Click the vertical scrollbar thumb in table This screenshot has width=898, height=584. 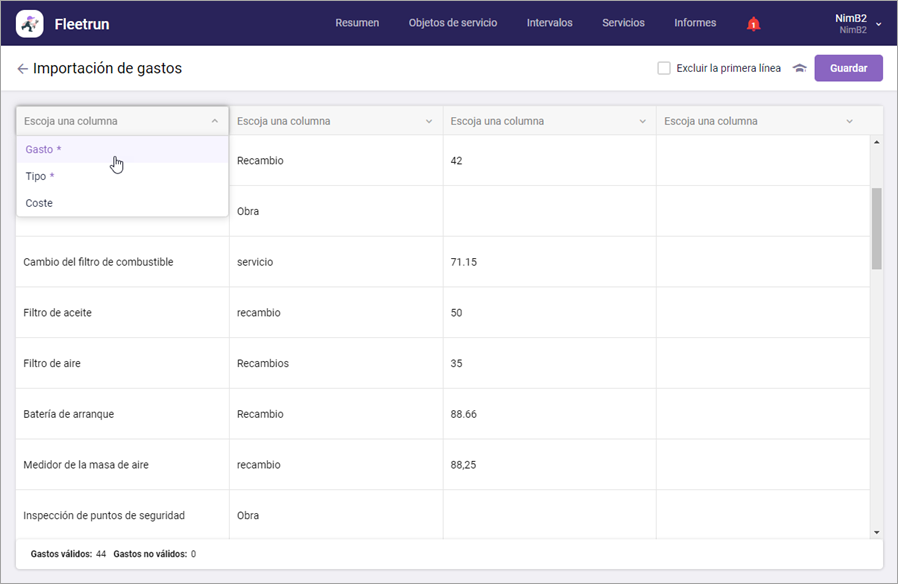pyautogui.click(x=876, y=228)
